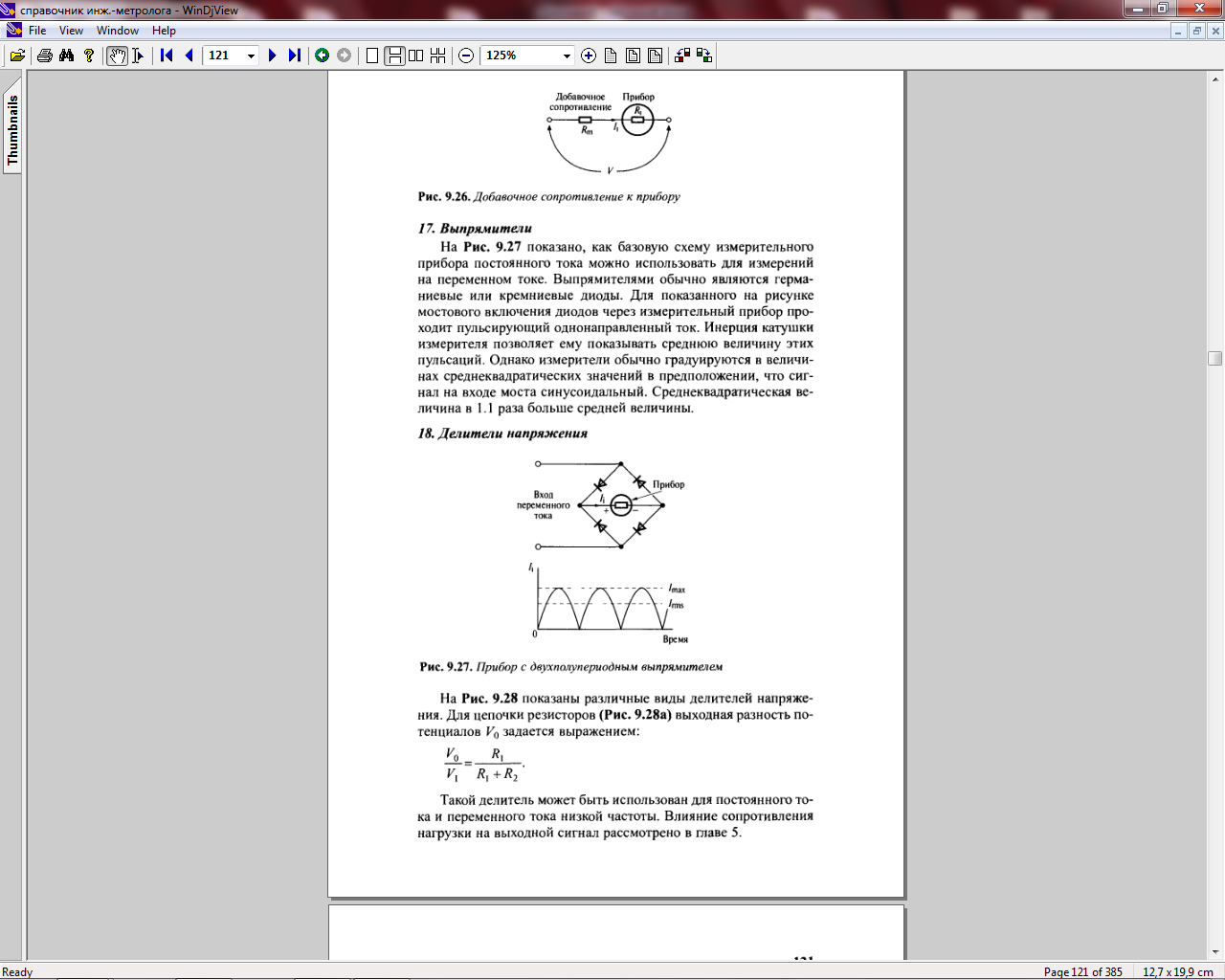Zoom out with the minus icon
This screenshot has height=980, width=1225.
466,56
